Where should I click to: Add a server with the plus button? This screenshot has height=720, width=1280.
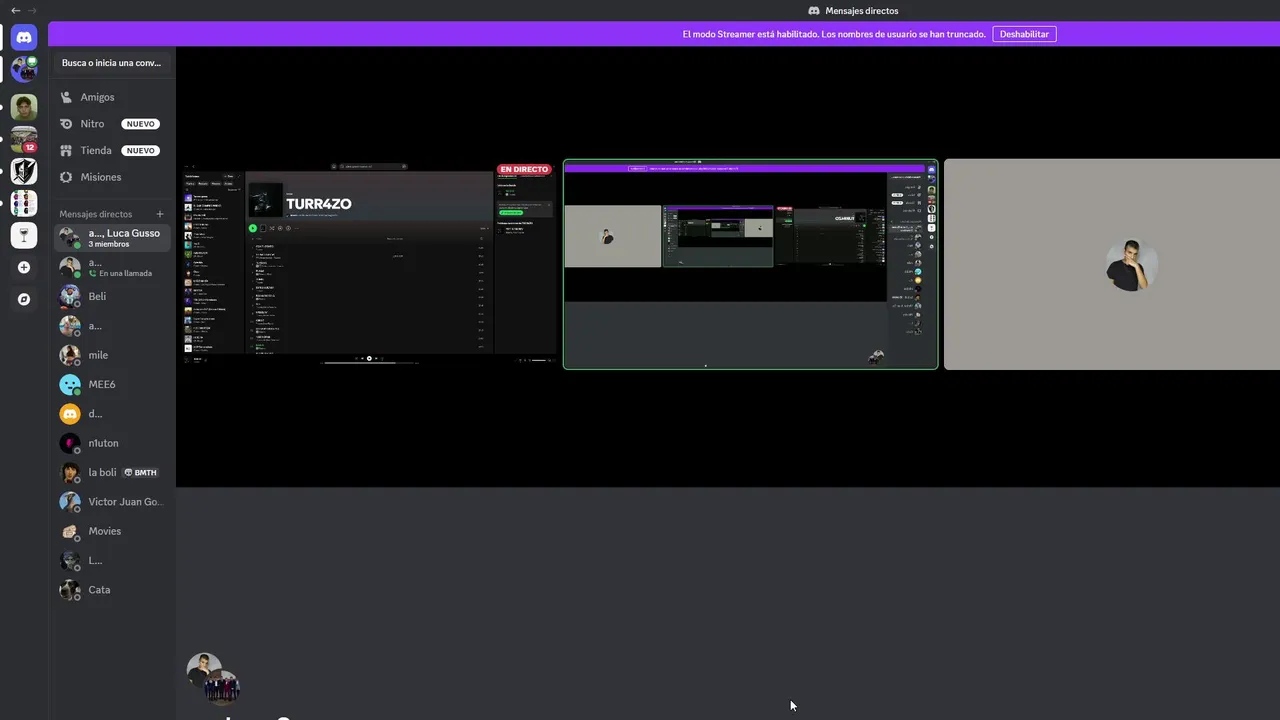(24, 267)
